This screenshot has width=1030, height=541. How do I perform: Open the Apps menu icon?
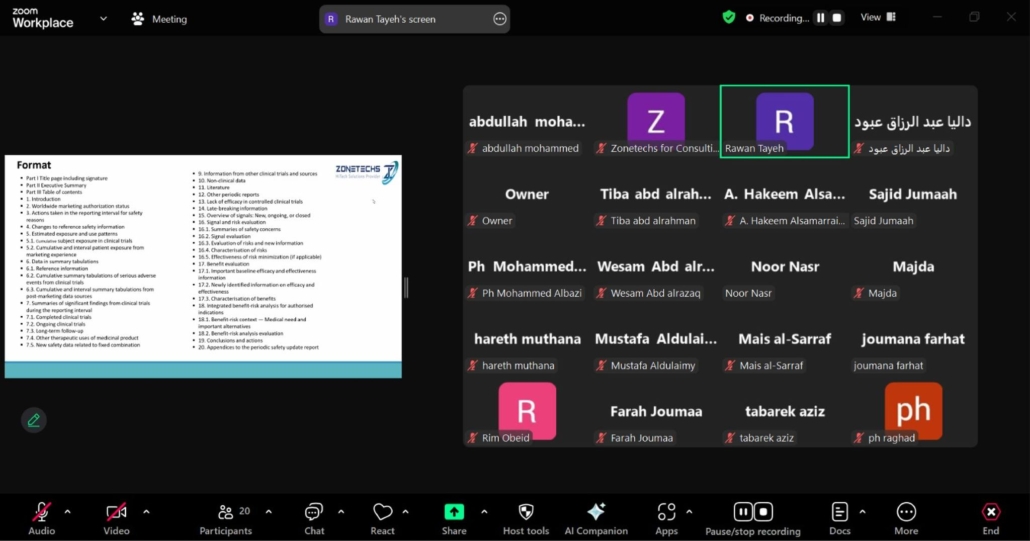pos(666,516)
